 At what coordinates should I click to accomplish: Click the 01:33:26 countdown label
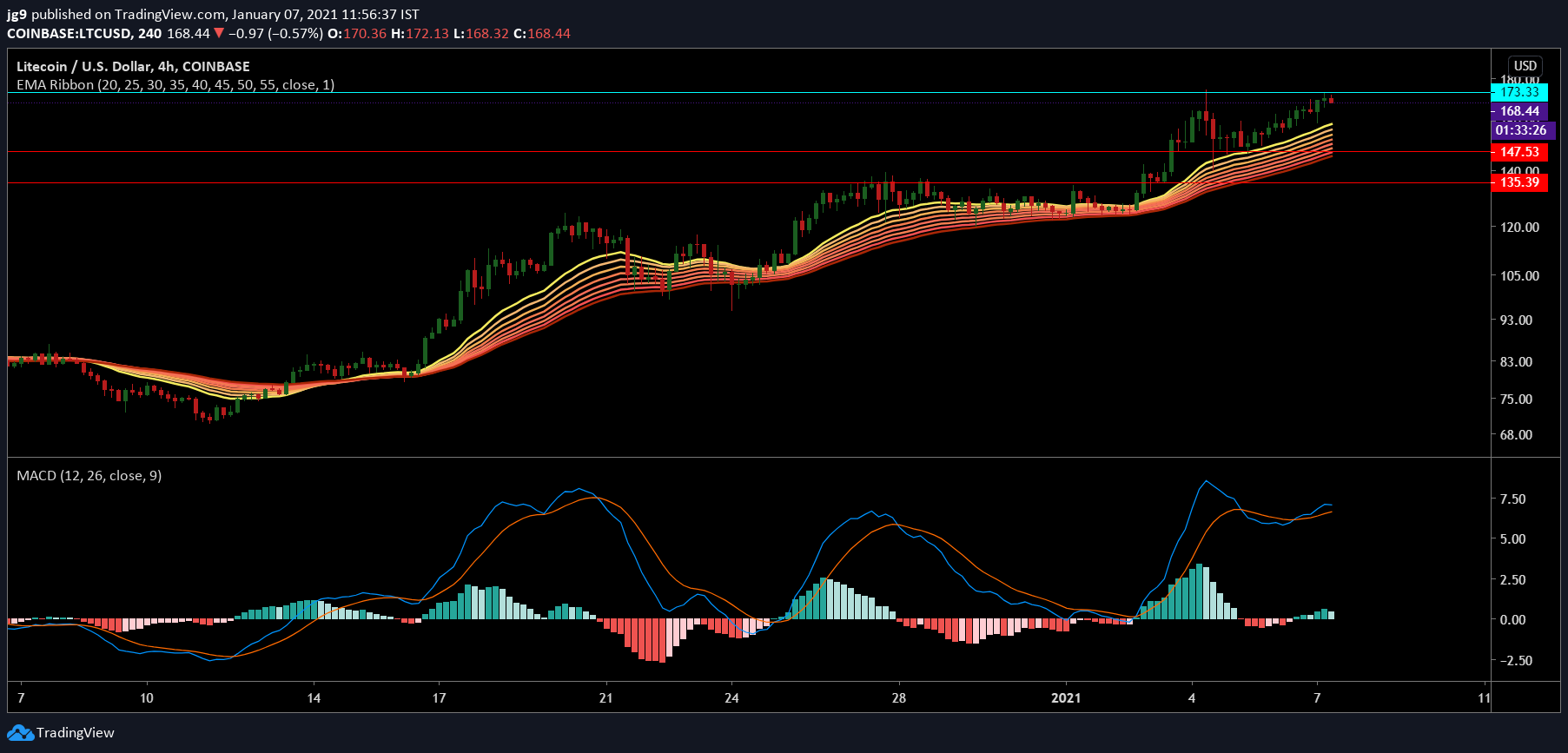click(1521, 130)
